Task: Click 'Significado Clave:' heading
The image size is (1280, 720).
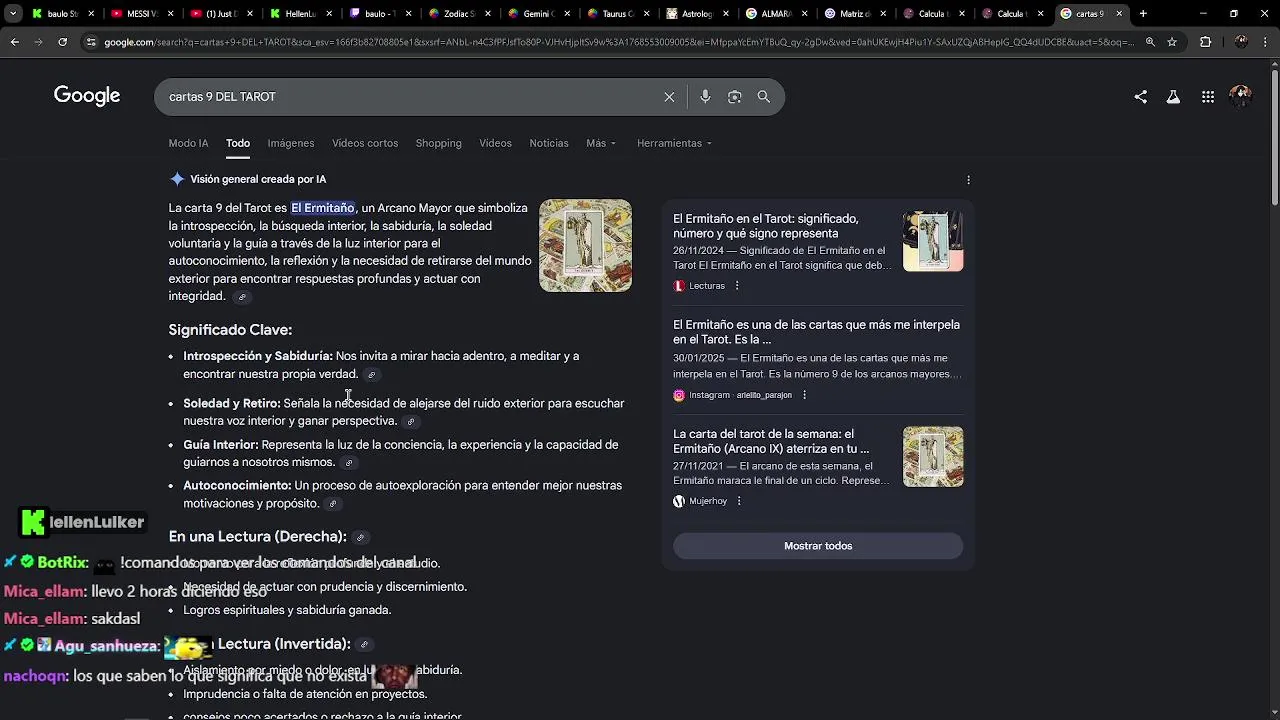Action: pos(230,330)
